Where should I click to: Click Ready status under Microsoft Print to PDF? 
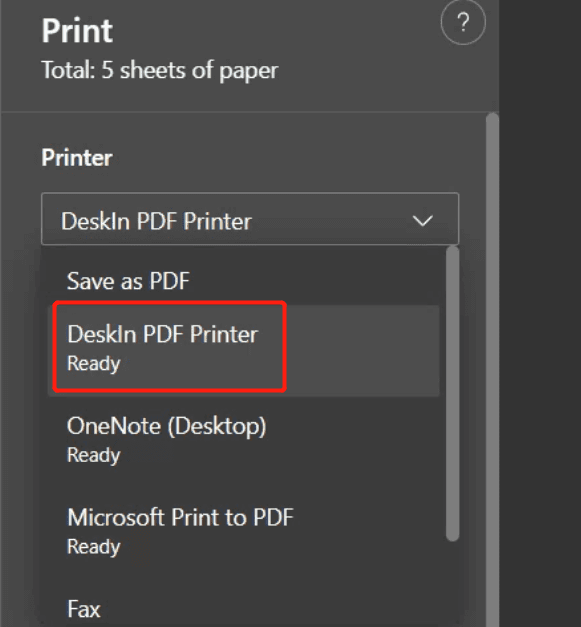pos(94,547)
